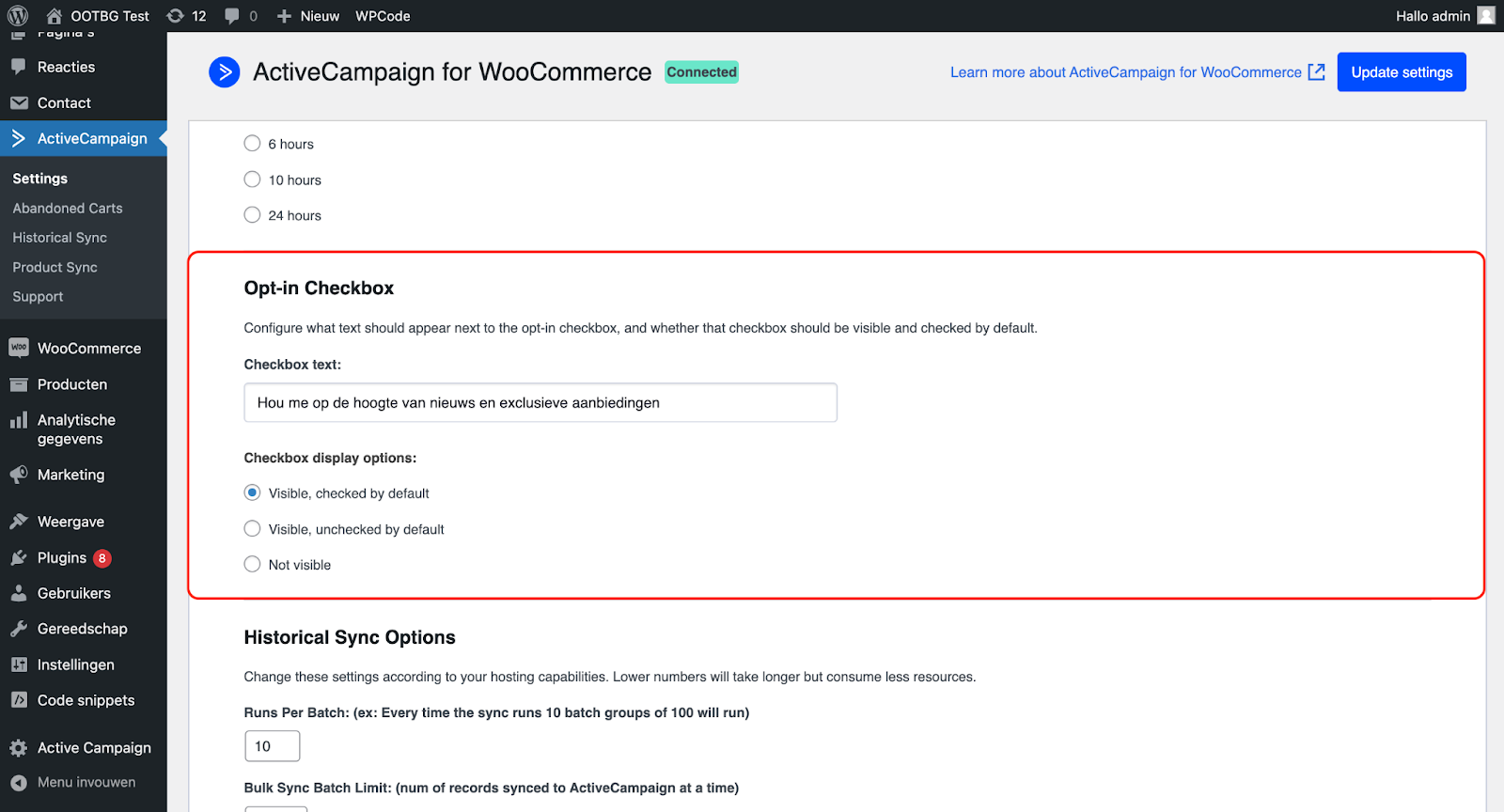Click the Code snippets icon
The height and width of the screenshot is (812, 1504).
click(19, 700)
